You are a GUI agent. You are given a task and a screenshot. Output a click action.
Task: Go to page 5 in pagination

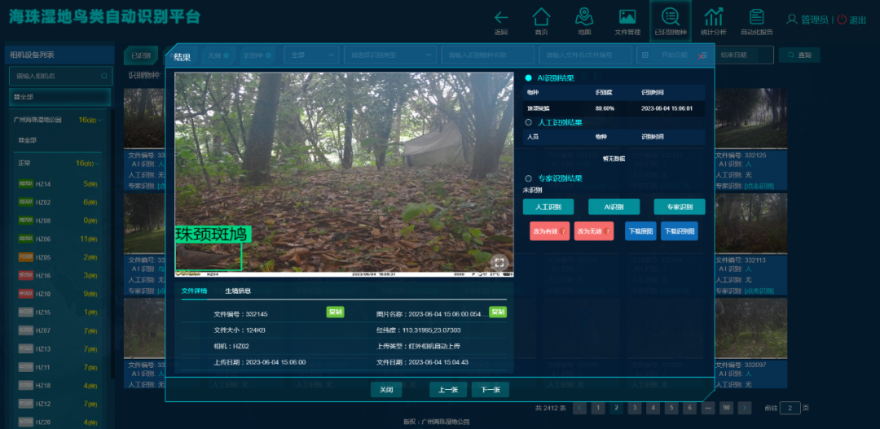pyautogui.click(x=671, y=408)
